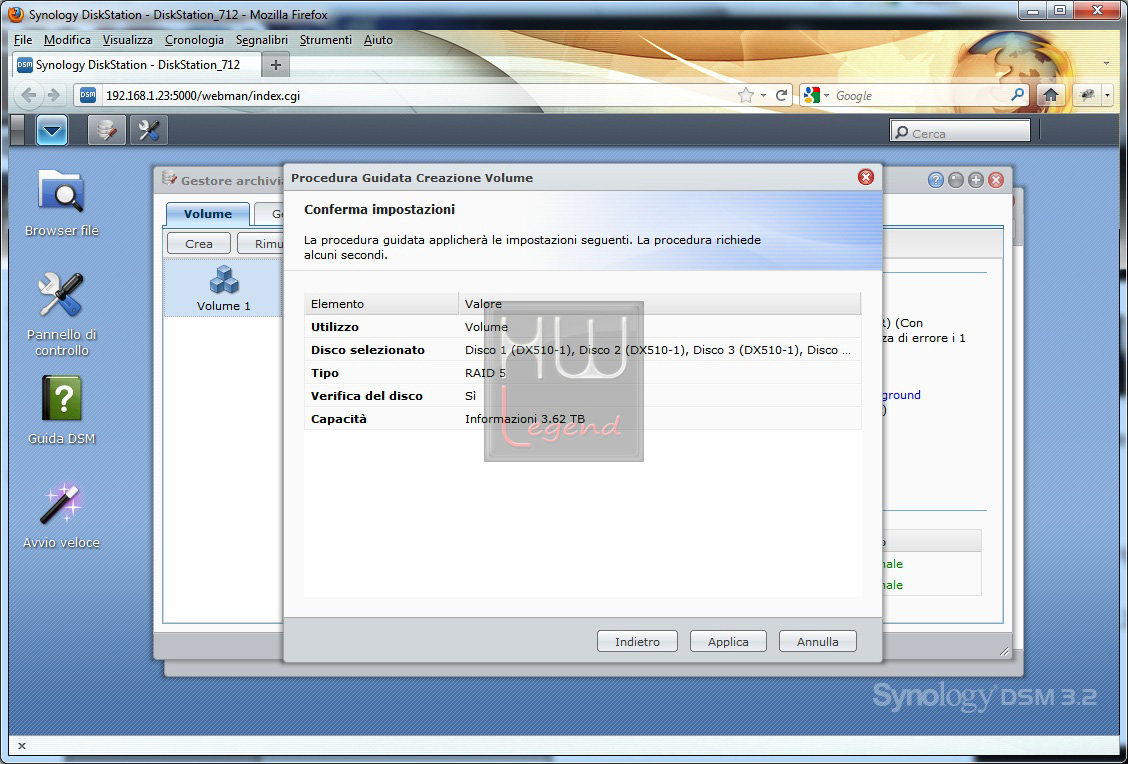Click Annulla to cancel wizard
This screenshot has height=764, width=1128.
(817, 641)
